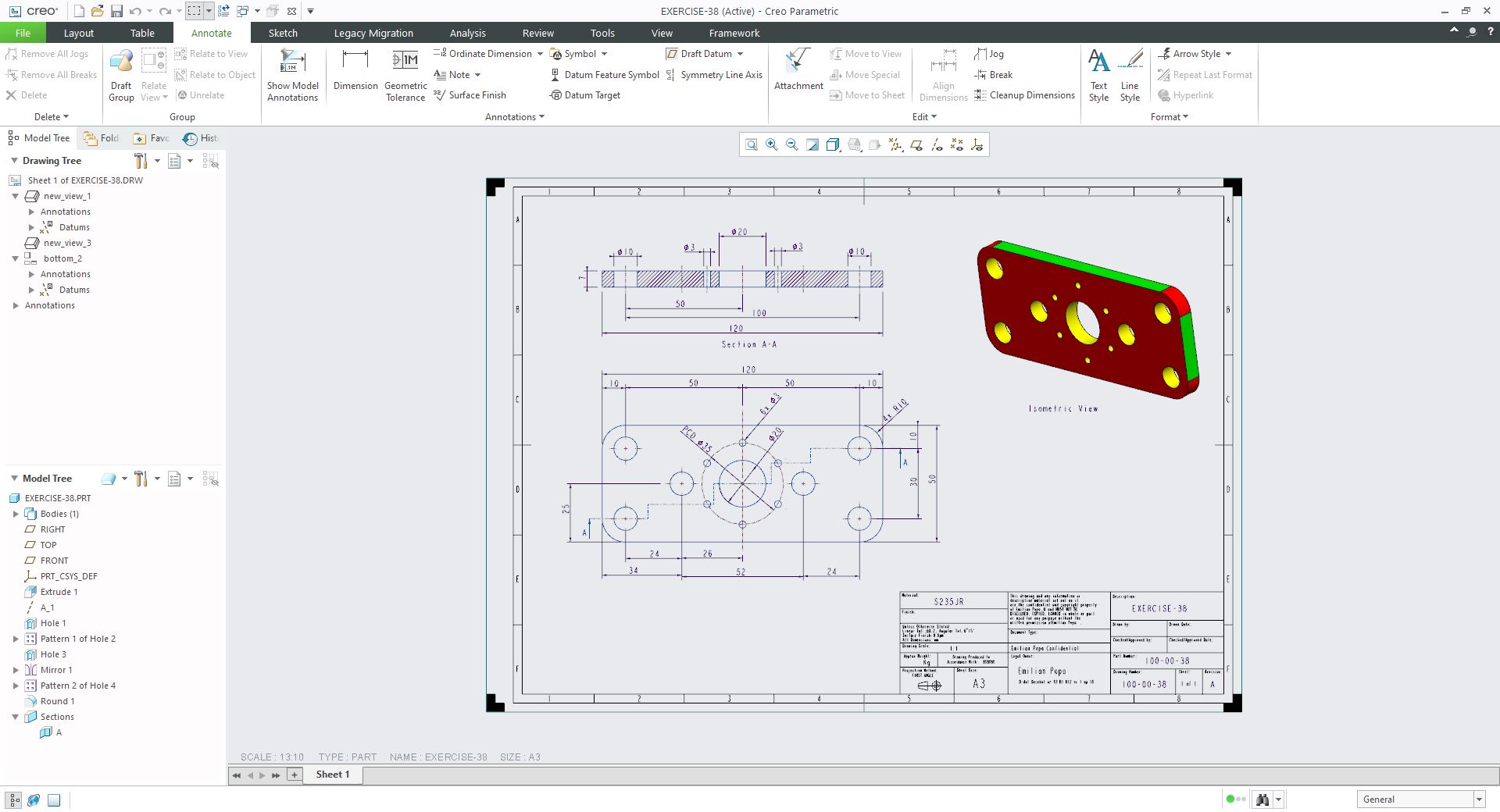Open the Datum Display Filters icon
The width and height of the screenshot is (1500, 812).
[895, 145]
